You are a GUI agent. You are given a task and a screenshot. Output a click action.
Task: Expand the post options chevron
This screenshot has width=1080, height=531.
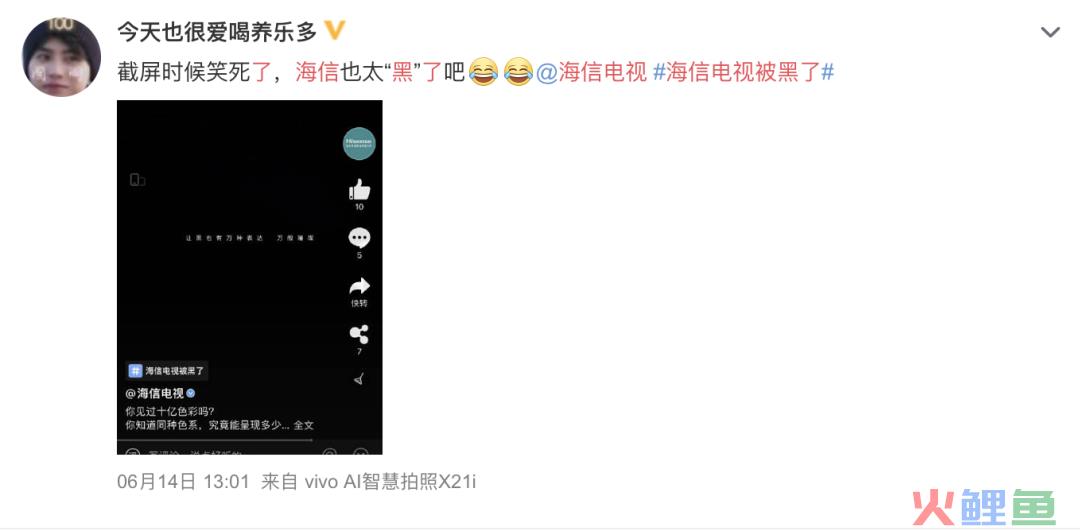click(1050, 32)
